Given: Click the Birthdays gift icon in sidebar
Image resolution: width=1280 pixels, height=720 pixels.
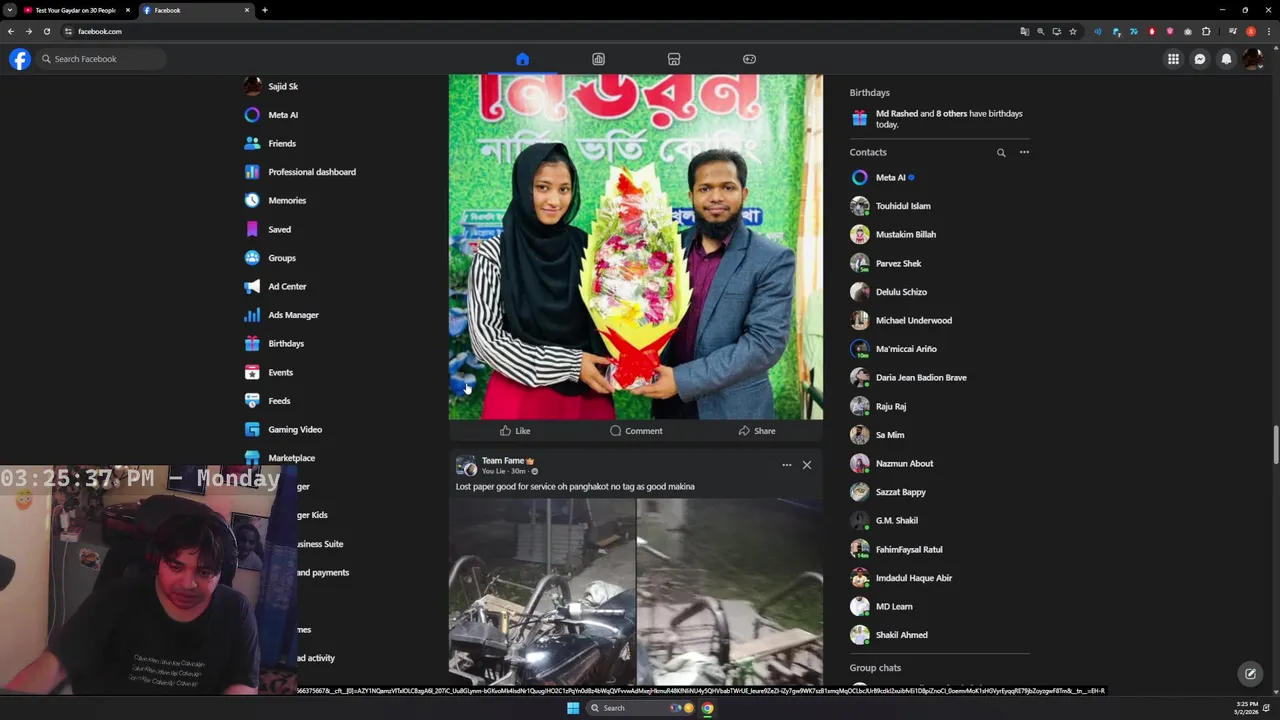Looking at the screenshot, I should 252,343.
